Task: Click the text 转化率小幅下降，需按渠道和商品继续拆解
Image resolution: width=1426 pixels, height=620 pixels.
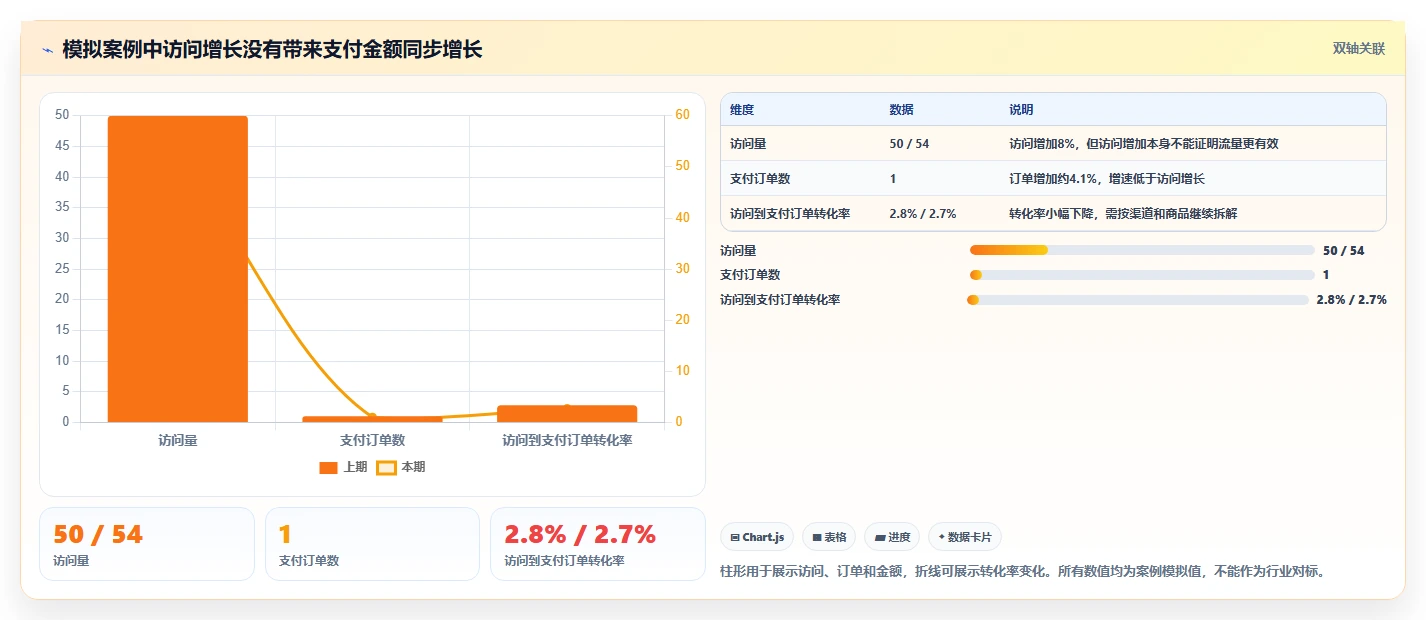Action: 1123,214
